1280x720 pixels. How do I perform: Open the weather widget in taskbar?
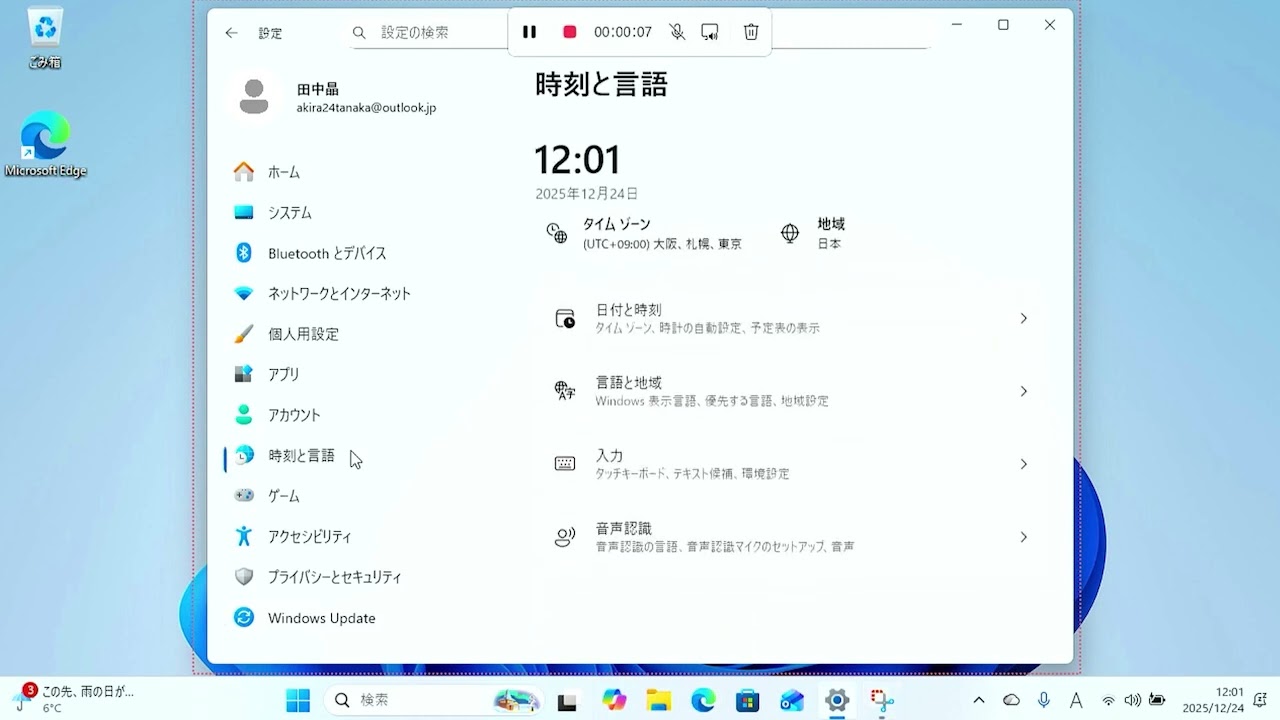[x=75, y=699]
